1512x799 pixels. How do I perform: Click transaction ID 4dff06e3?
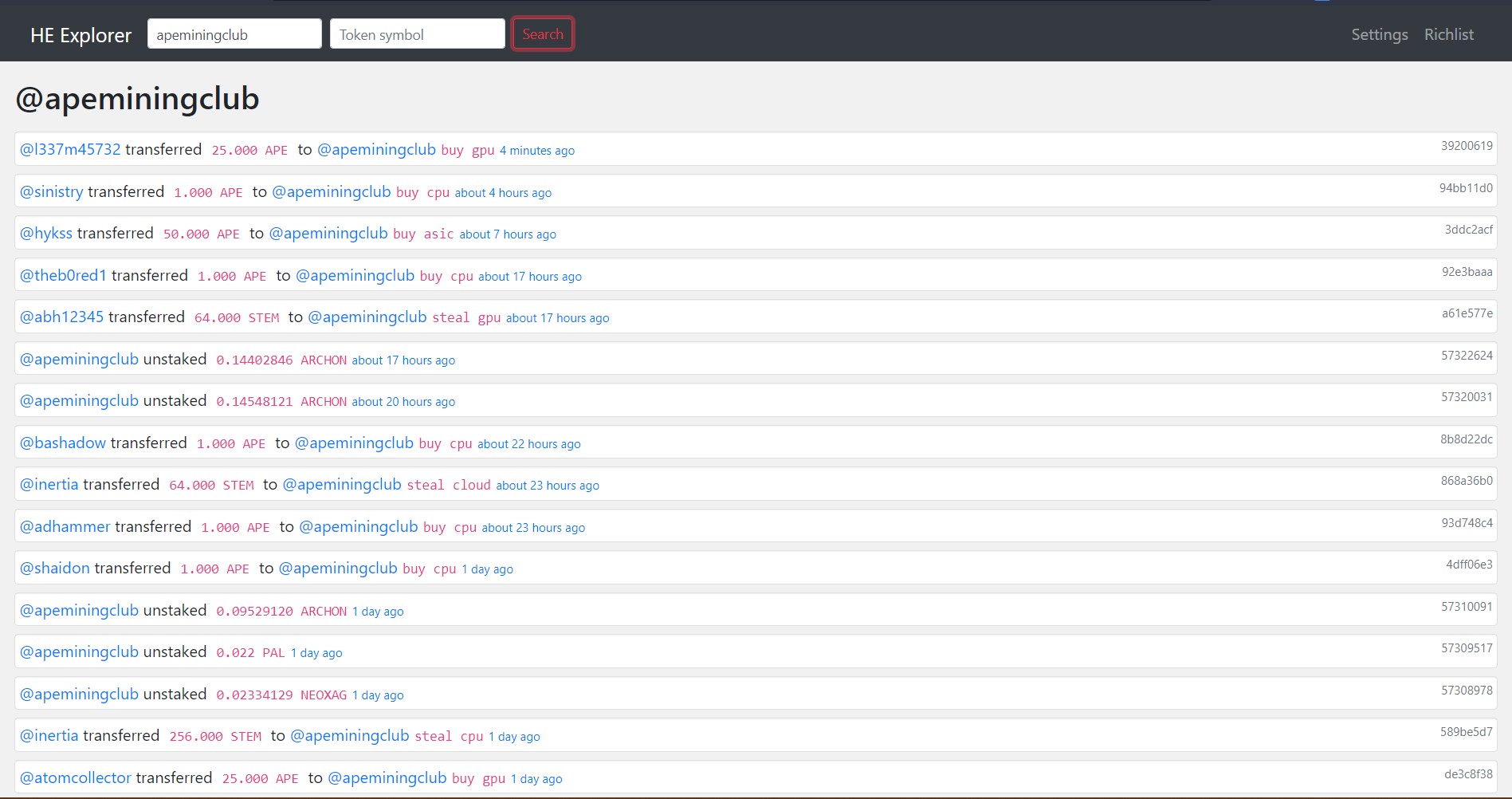coord(1469,565)
